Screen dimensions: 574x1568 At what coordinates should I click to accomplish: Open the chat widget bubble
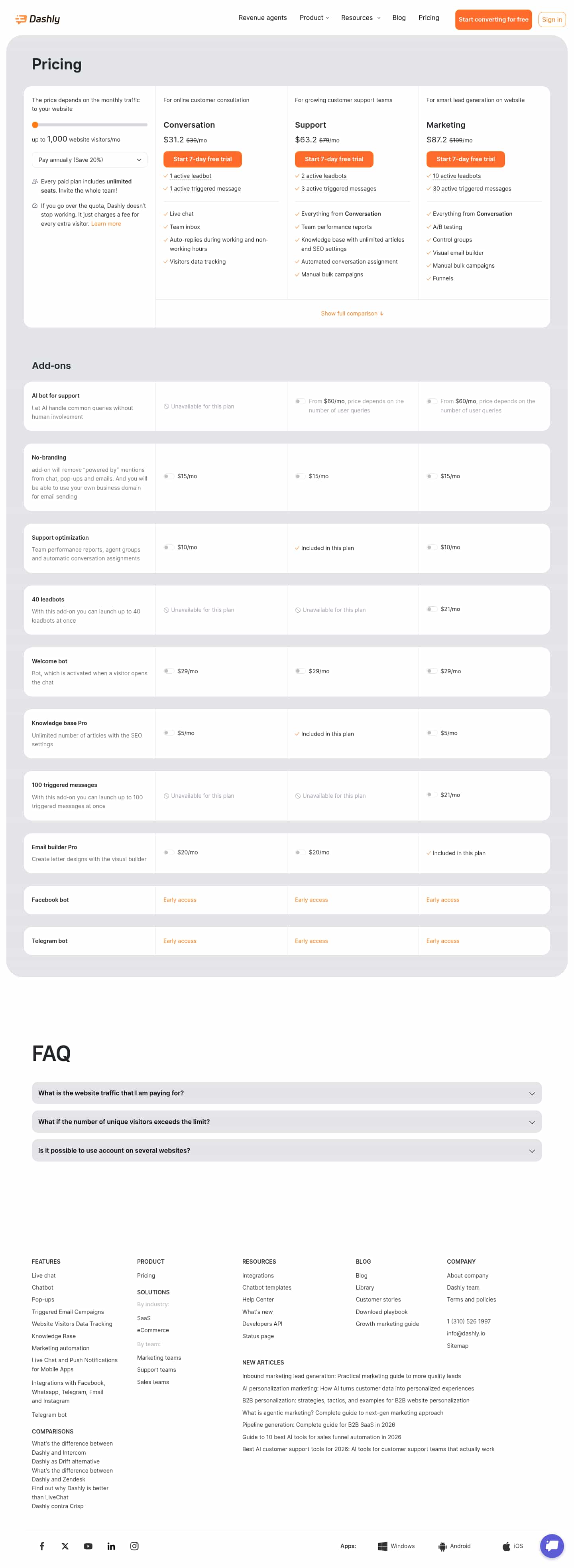552,1545
